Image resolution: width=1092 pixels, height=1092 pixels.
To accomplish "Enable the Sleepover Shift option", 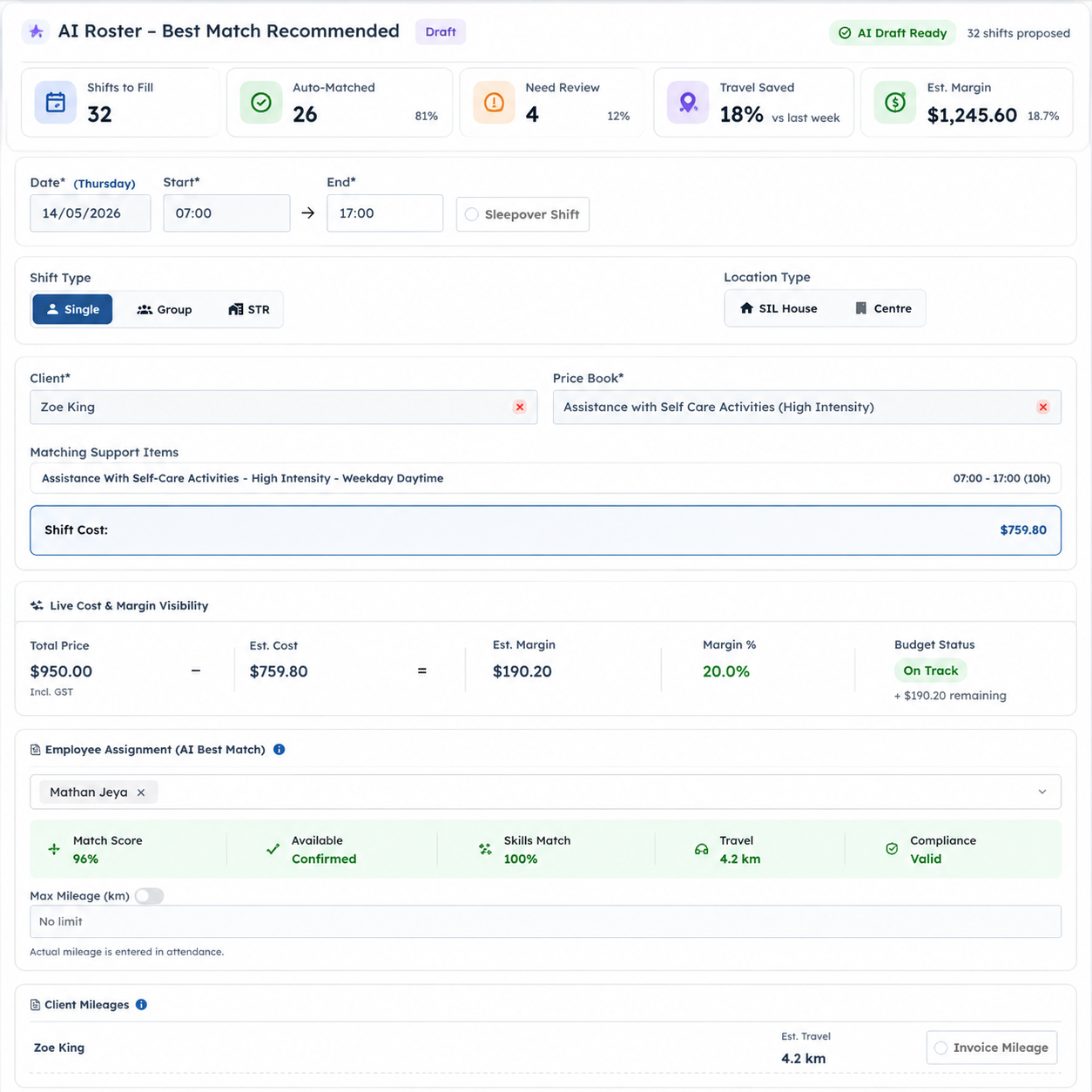I will pos(522,214).
